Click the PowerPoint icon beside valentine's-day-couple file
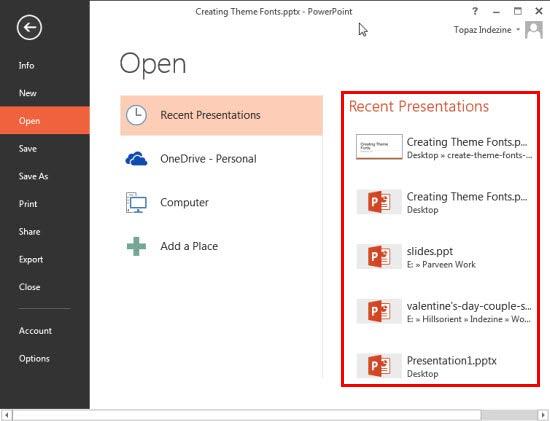This screenshot has height=421, width=550. pos(379,311)
